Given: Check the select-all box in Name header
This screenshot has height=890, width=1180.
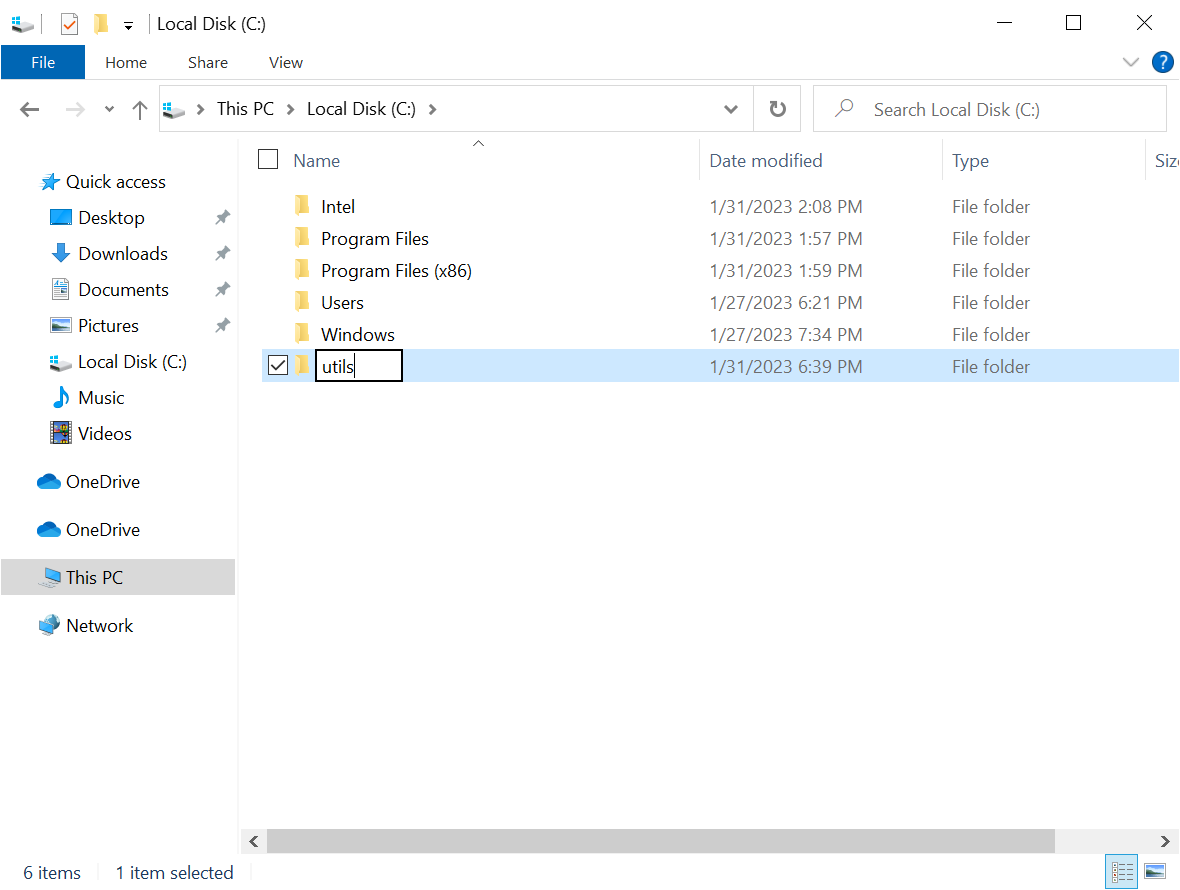Looking at the screenshot, I should click(x=267, y=158).
